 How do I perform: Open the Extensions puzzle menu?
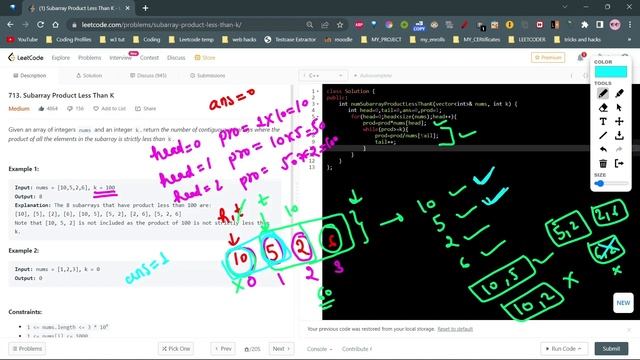tap(584, 25)
